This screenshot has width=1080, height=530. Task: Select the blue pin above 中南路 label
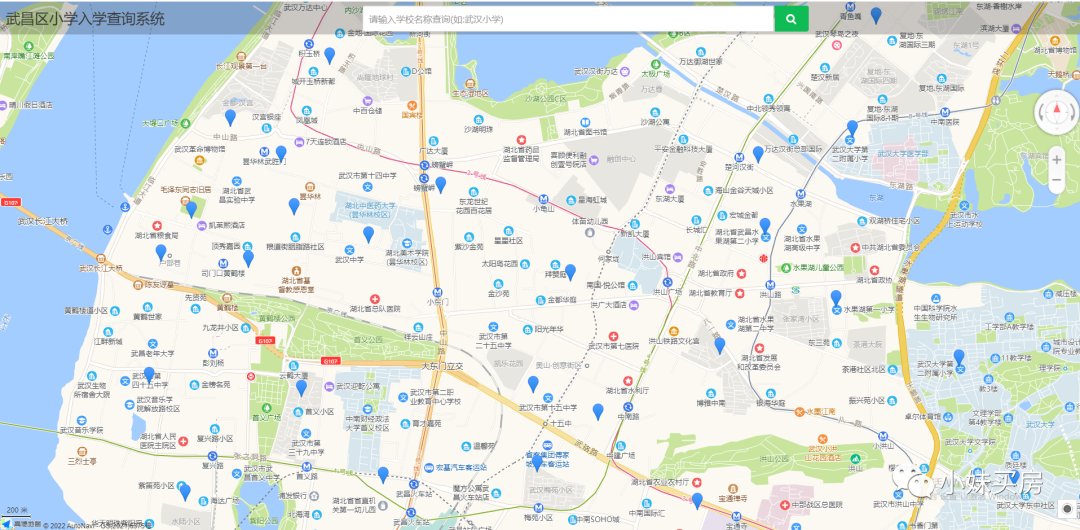point(598,411)
